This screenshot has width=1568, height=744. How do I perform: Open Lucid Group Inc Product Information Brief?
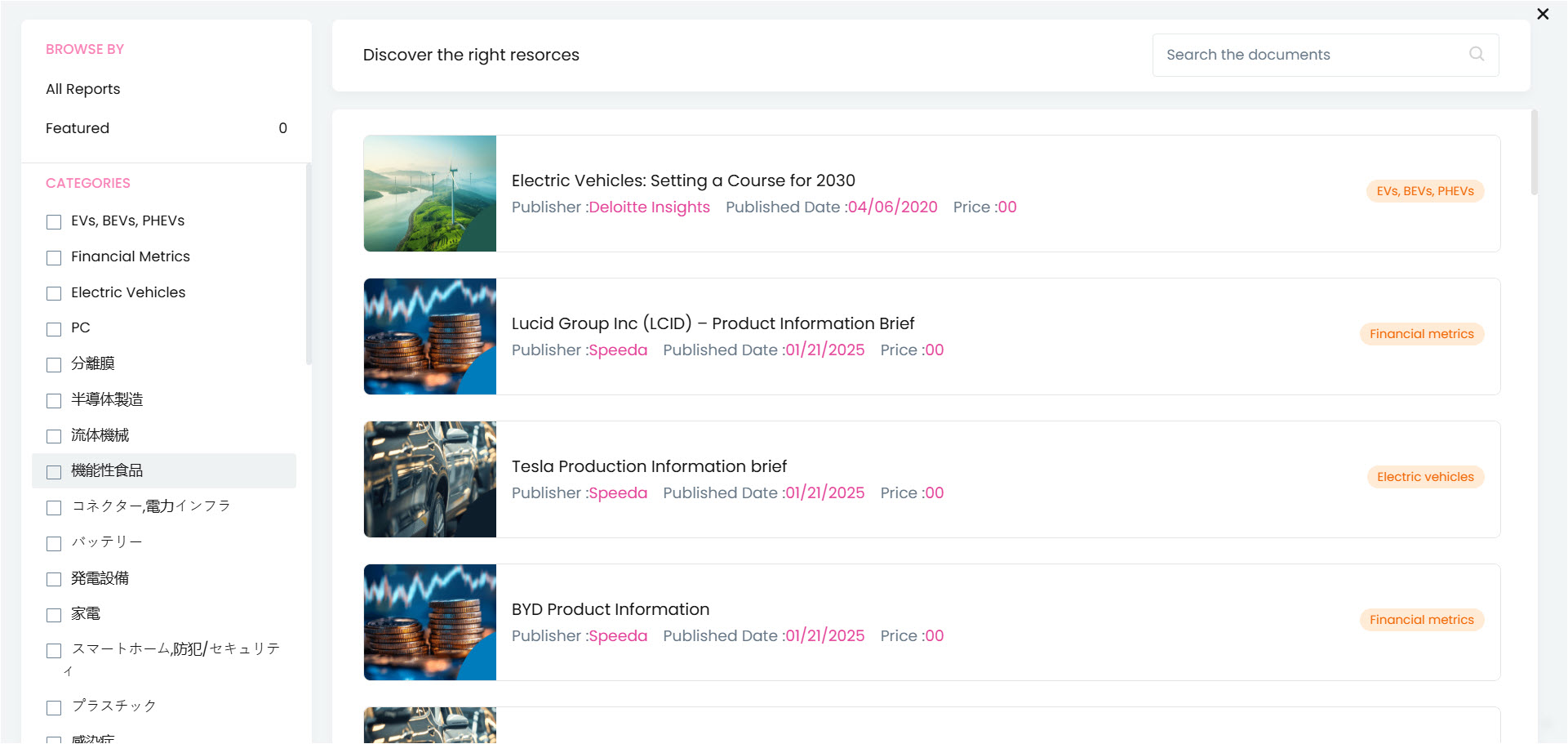click(713, 323)
